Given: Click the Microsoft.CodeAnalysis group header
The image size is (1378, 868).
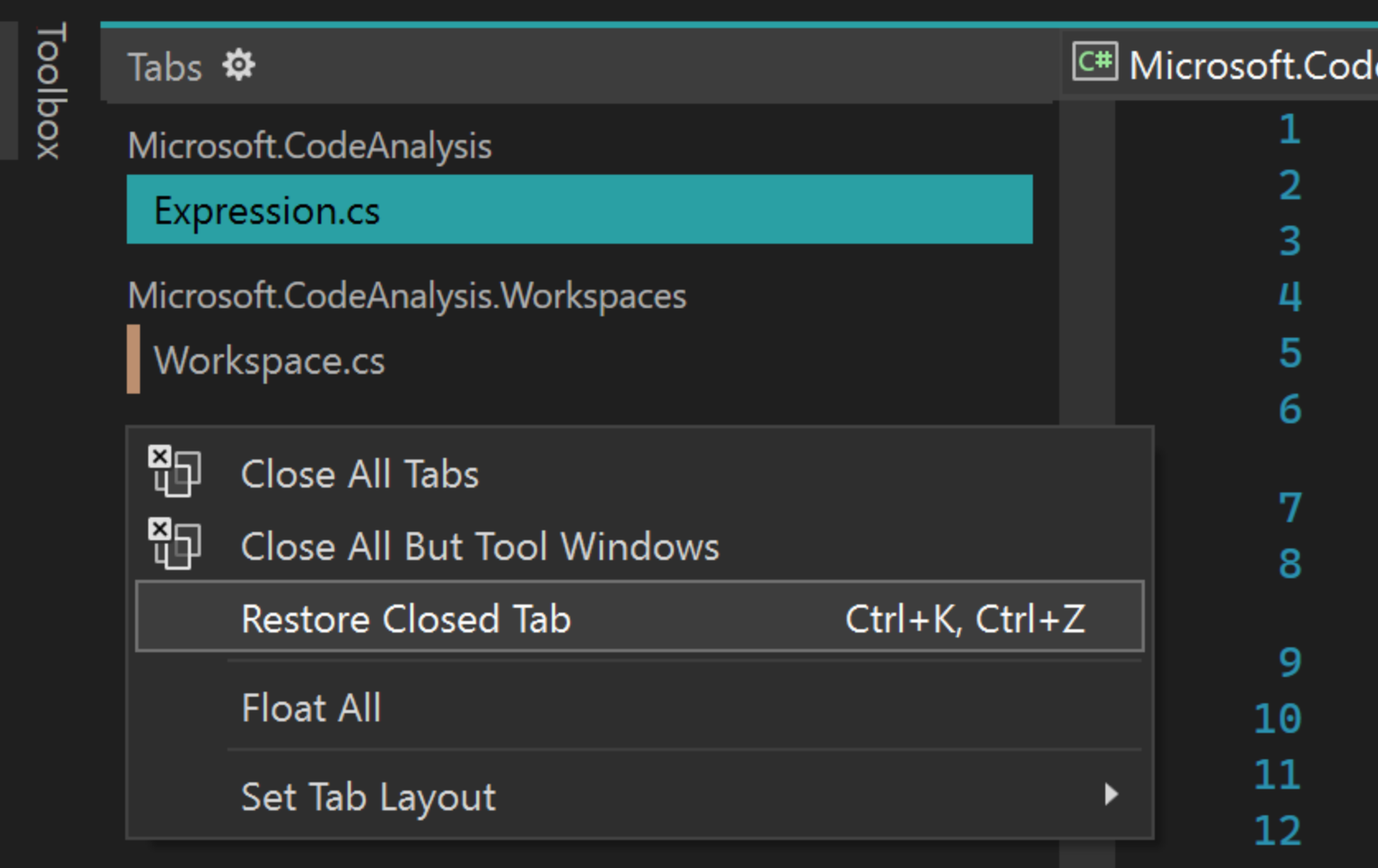Looking at the screenshot, I should [x=310, y=147].
